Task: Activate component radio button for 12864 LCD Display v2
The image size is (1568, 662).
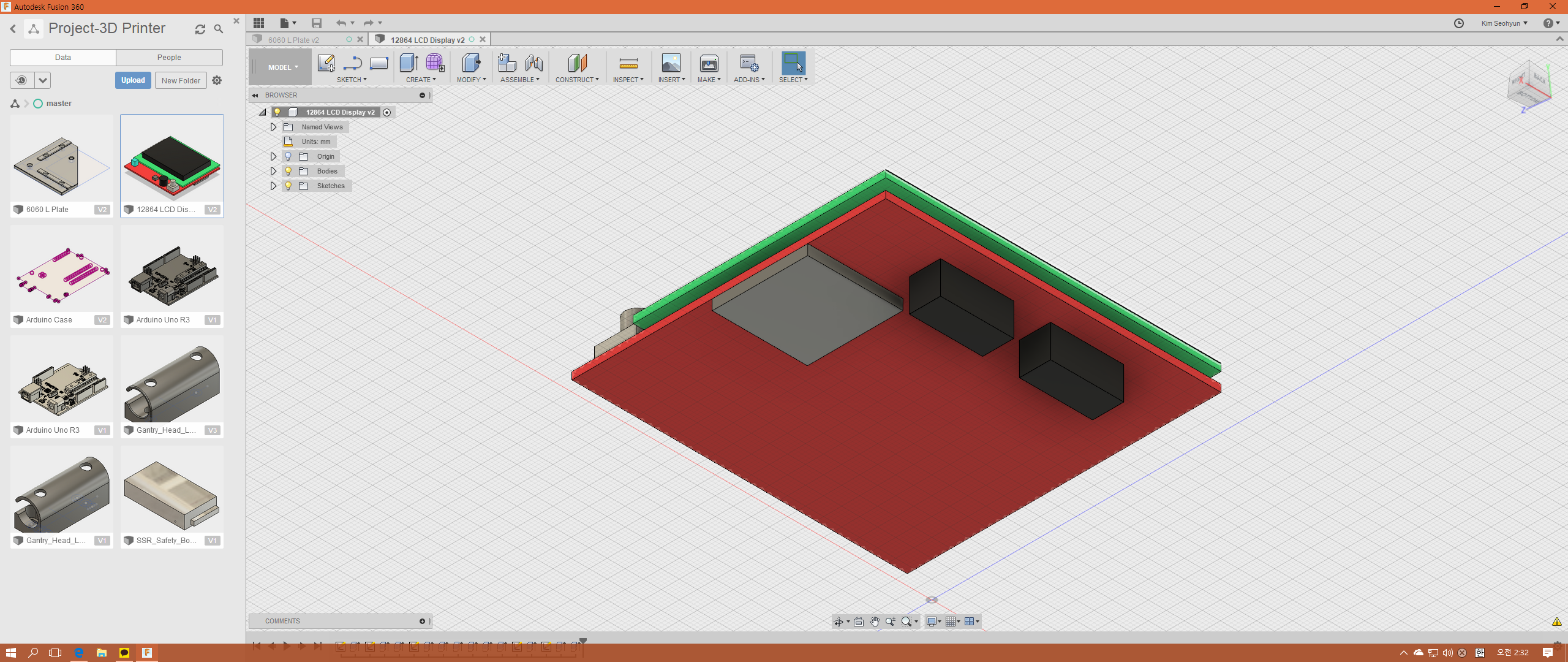Action: [387, 112]
